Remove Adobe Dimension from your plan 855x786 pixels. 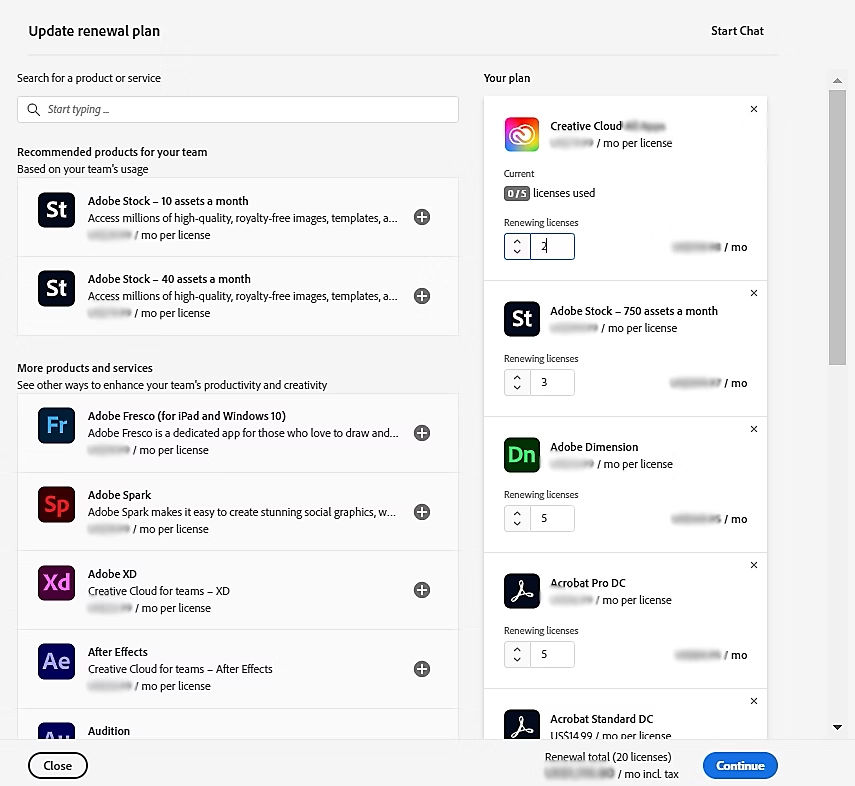(x=754, y=429)
